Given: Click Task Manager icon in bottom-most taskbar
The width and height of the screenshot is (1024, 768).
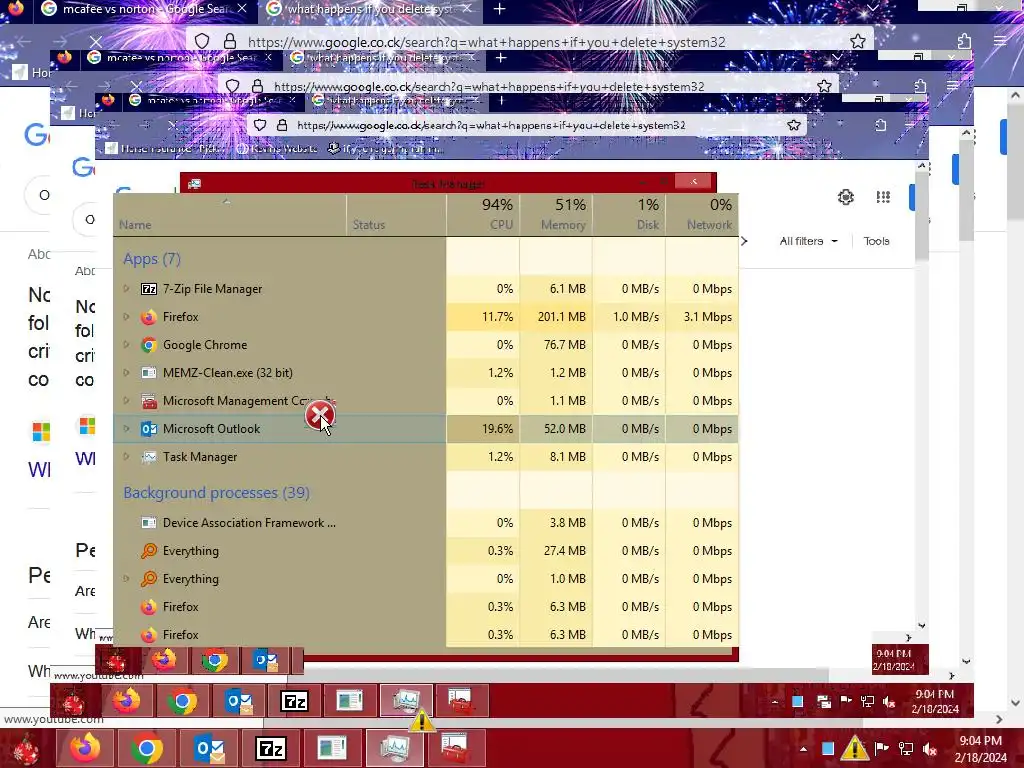Looking at the screenshot, I should (x=394, y=748).
